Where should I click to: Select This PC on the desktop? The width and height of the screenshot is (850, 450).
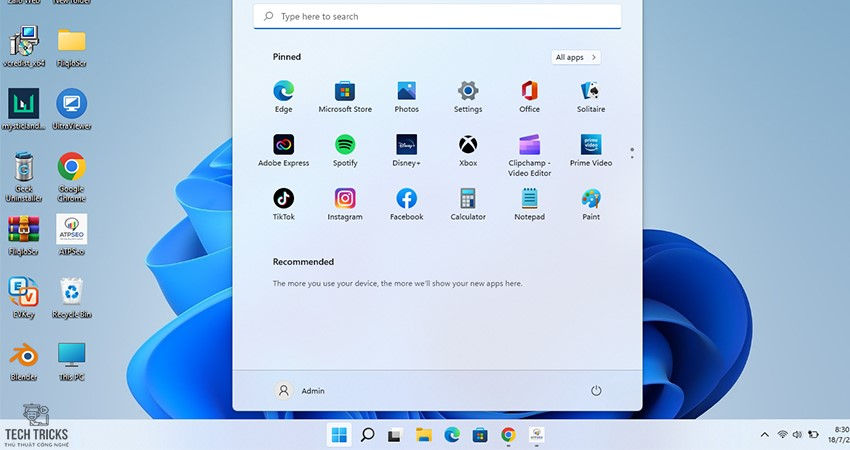click(x=72, y=361)
